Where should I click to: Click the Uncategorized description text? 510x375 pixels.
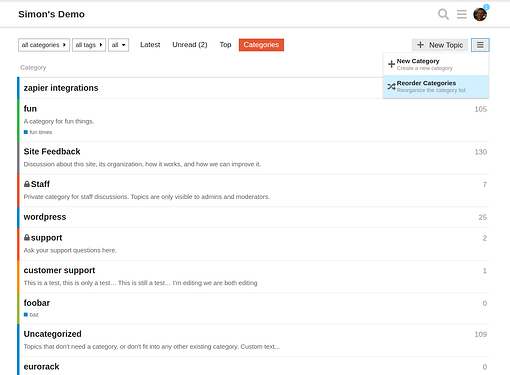(x=152, y=347)
